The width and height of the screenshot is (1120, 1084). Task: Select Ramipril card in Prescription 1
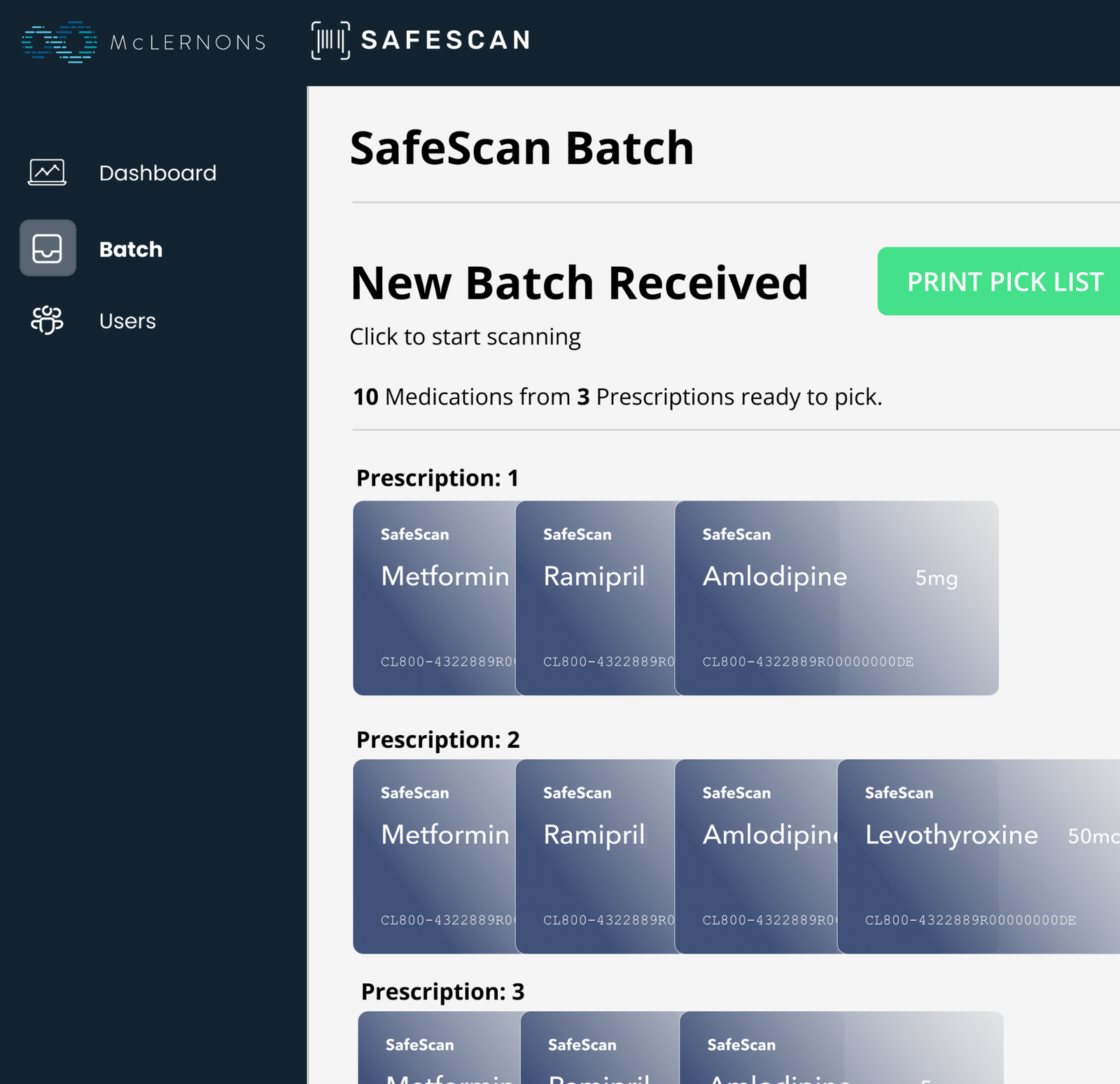(595, 597)
